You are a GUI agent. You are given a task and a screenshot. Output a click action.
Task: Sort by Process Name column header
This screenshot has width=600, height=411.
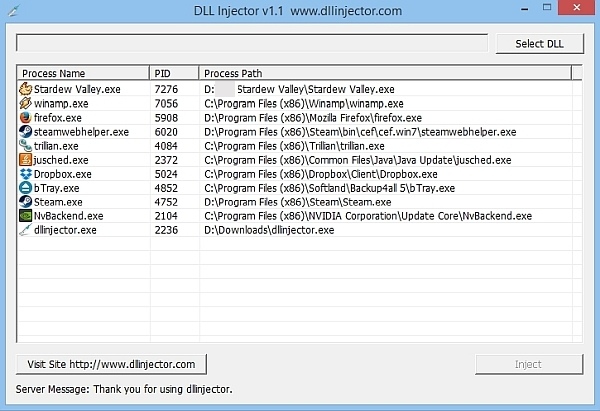tap(83, 73)
